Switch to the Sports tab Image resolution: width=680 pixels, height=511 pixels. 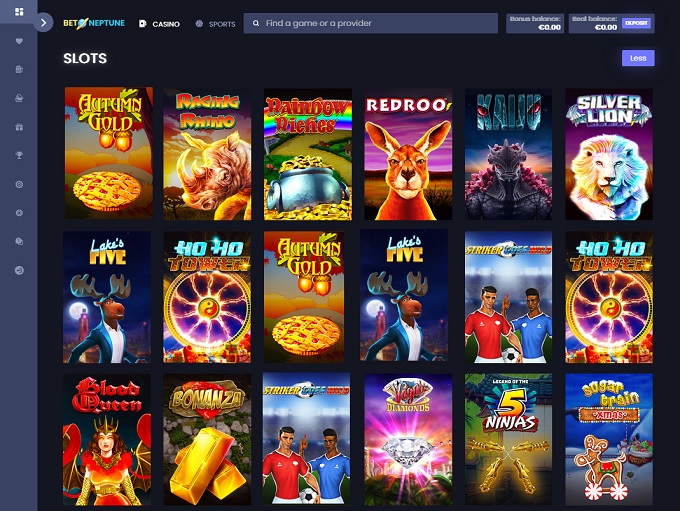pyautogui.click(x=216, y=23)
